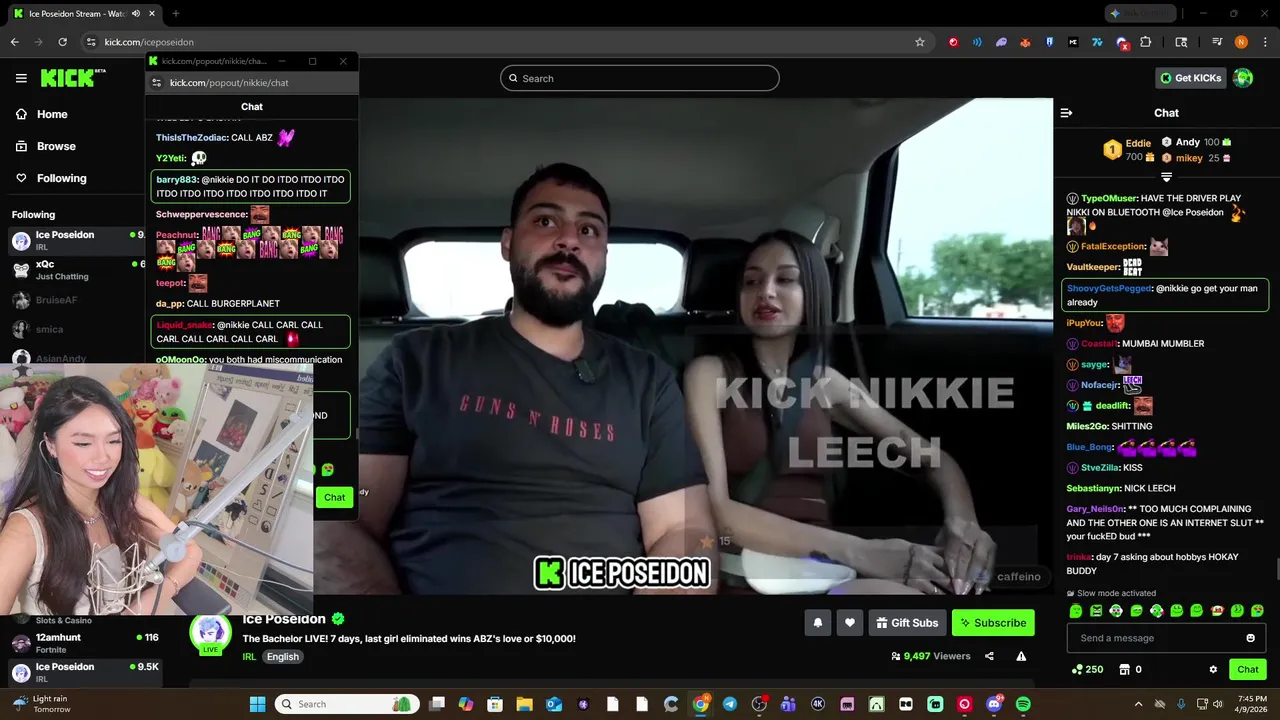Focus the Kick search box

[x=640, y=78]
